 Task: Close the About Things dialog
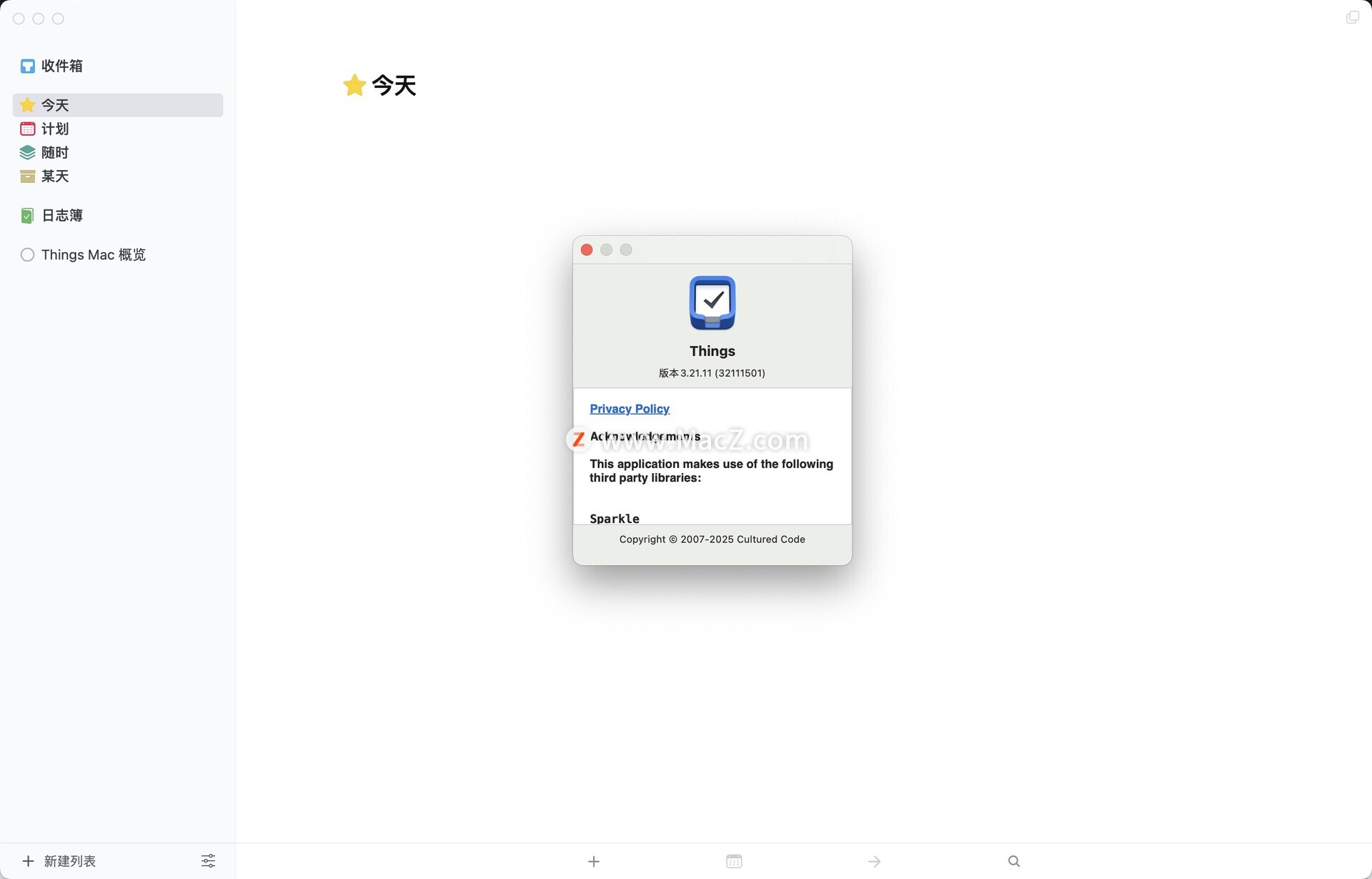(x=587, y=249)
